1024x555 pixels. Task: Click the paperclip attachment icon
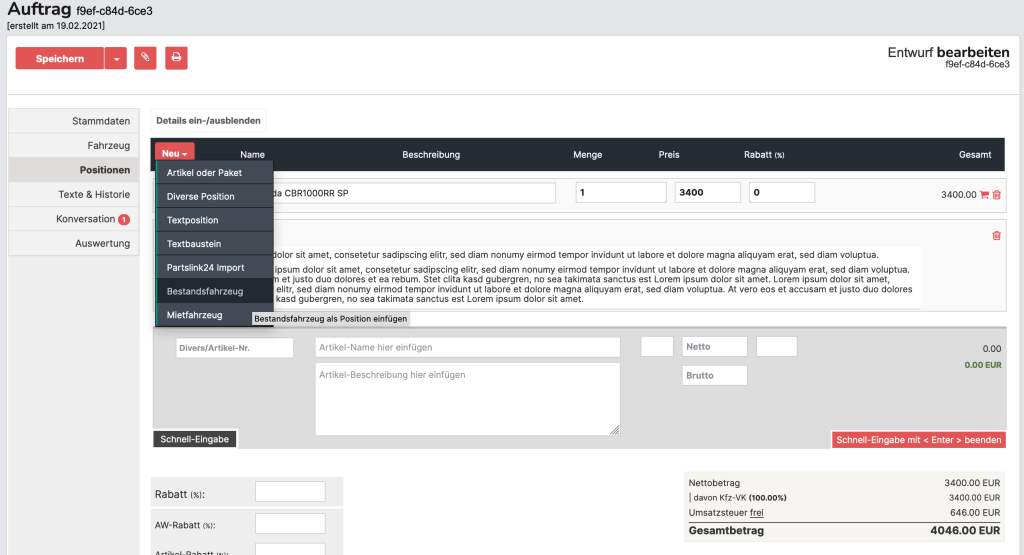coord(145,58)
